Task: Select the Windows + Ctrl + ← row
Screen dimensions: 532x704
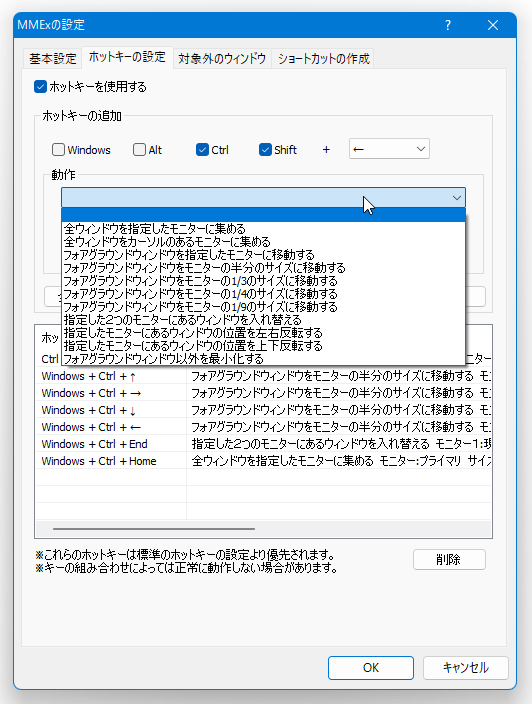Action: pos(264,427)
